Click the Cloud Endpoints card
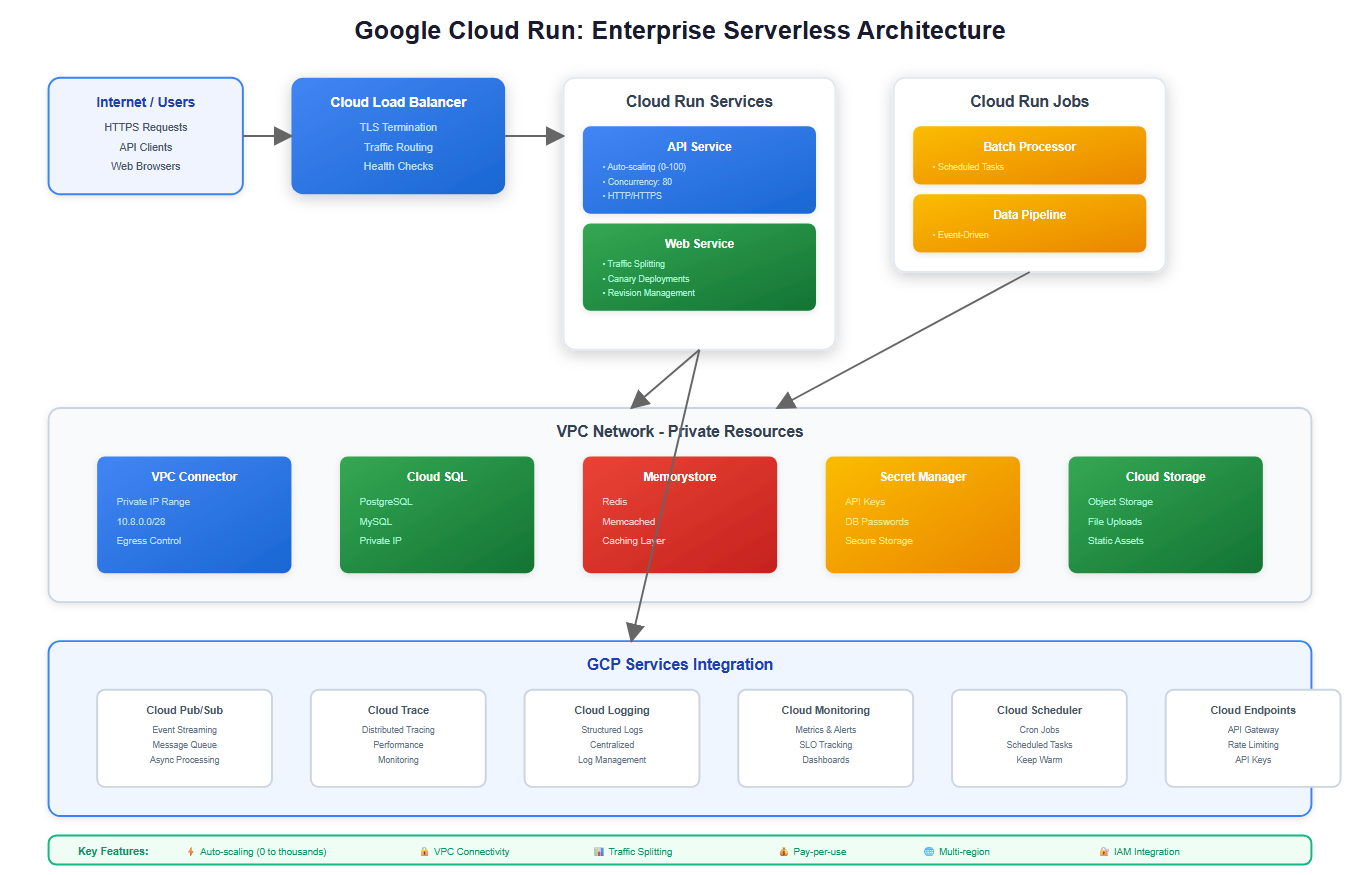 point(1252,738)
